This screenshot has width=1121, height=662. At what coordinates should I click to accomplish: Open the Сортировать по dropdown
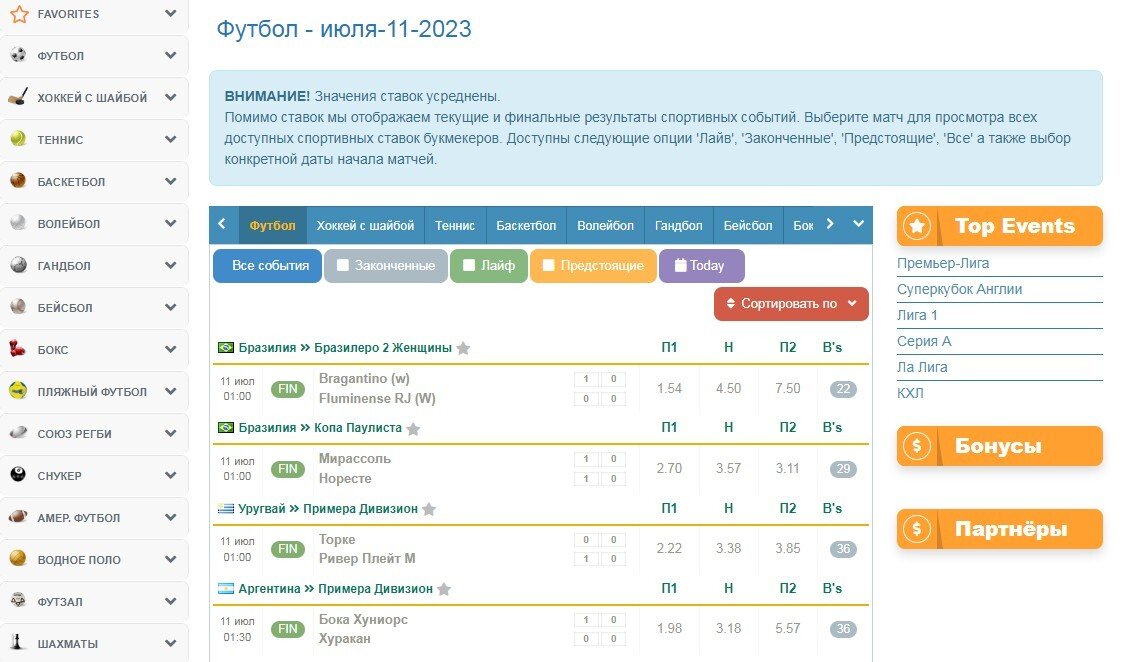tap(791, 304)
